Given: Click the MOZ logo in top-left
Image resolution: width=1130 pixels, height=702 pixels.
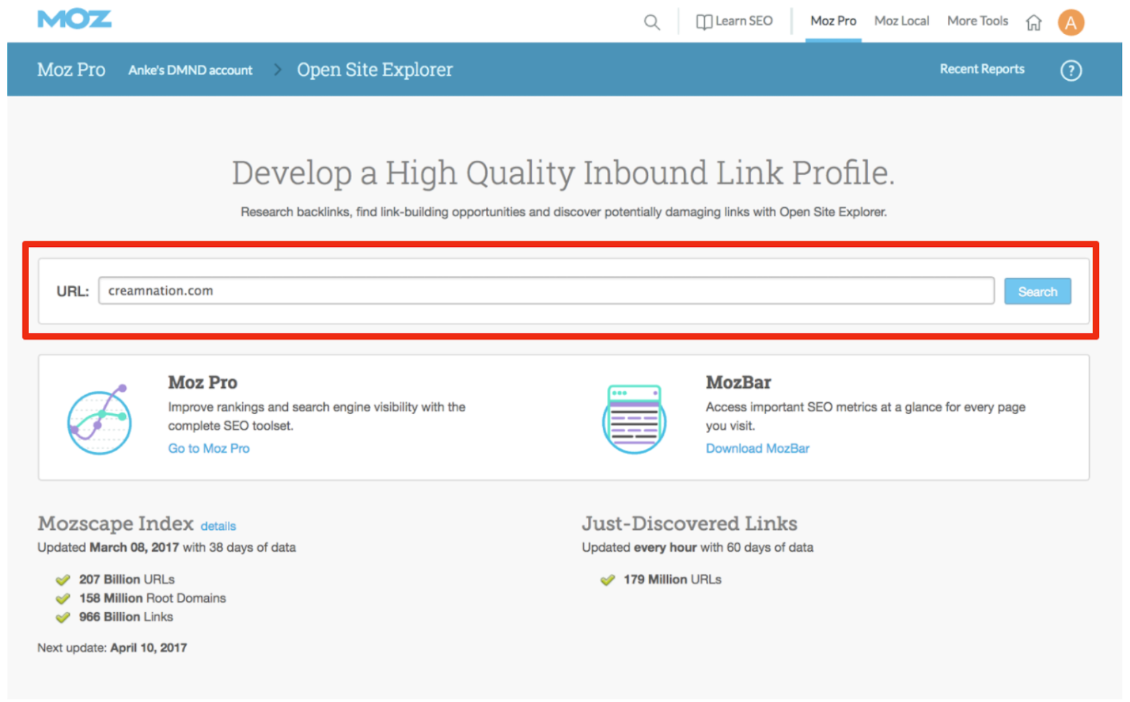Looking at the screenshot, I should [x=75, y=20].
